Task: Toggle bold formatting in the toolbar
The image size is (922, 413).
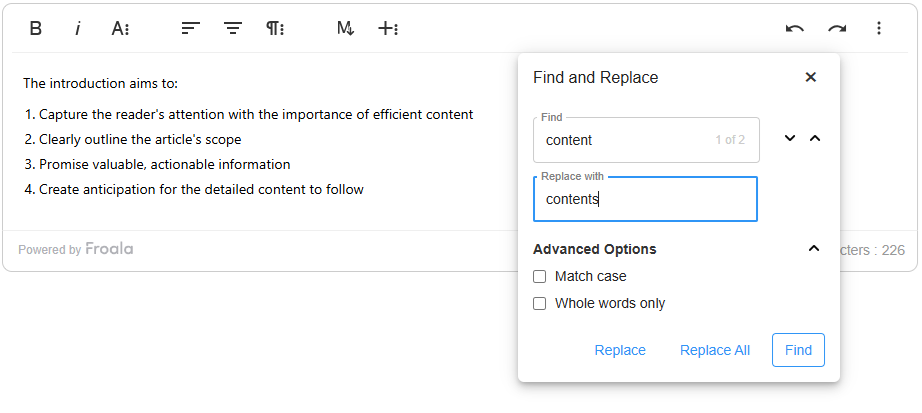Action: [35, 28]
